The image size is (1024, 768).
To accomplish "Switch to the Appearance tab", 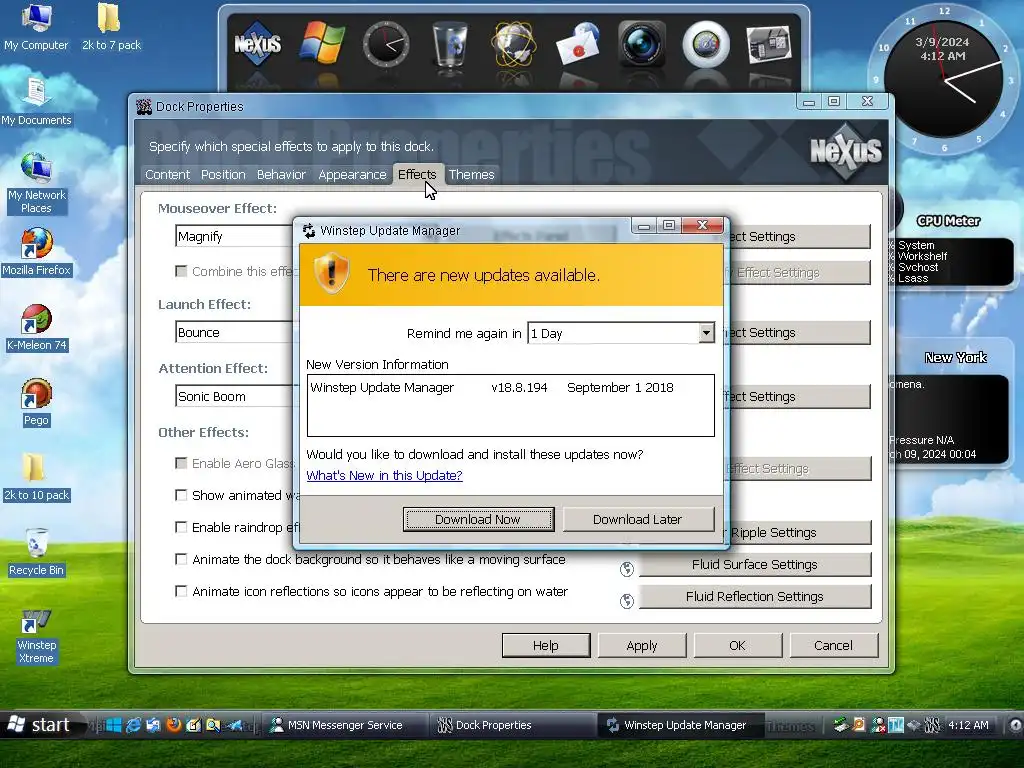I will [352, 174].
